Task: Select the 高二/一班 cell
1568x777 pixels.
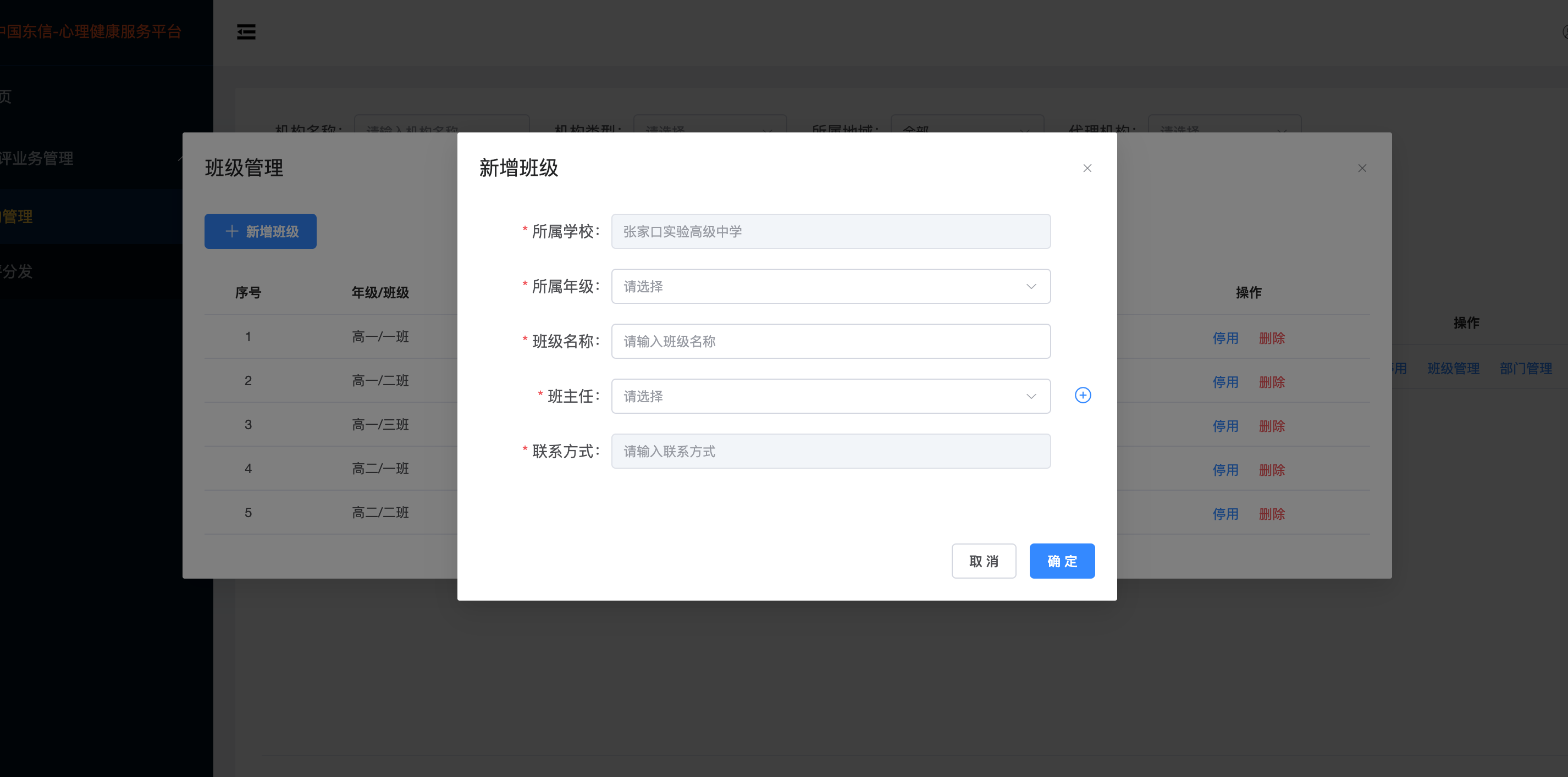Action: [x=380, y=469]
